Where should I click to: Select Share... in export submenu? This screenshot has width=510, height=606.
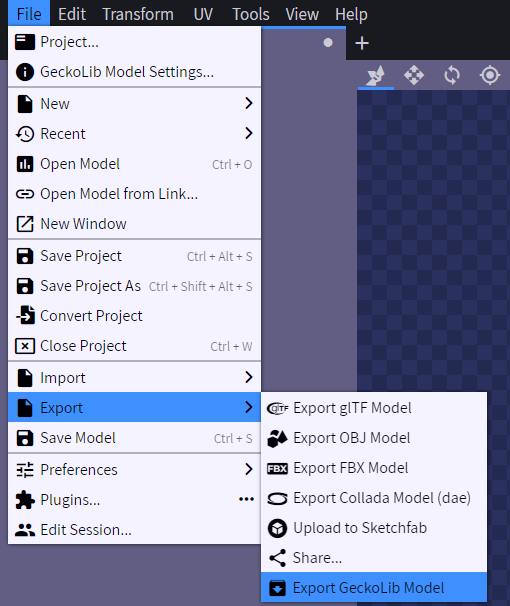tap(374, 558)
